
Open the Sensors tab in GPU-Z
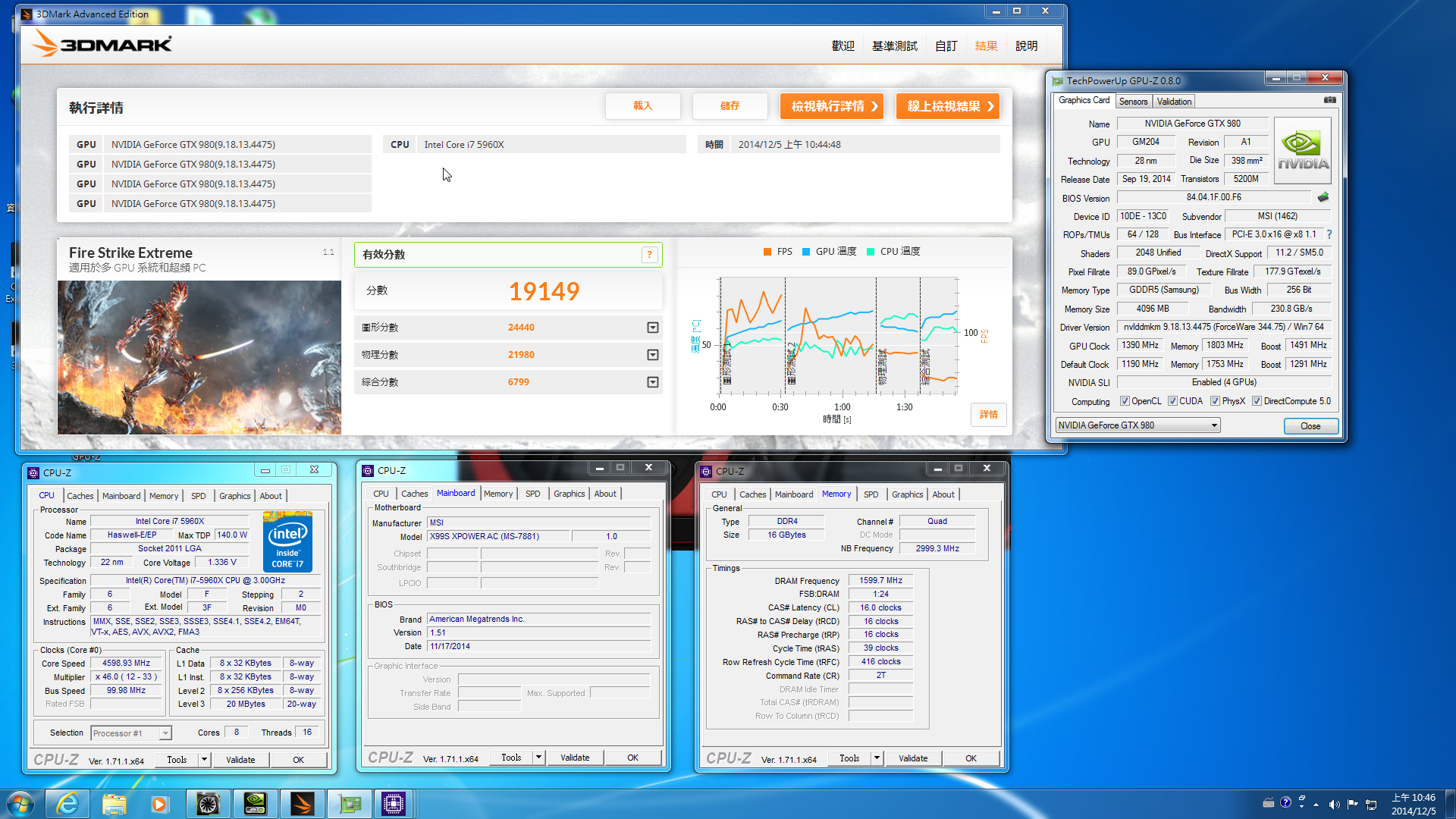point(1133,102)
